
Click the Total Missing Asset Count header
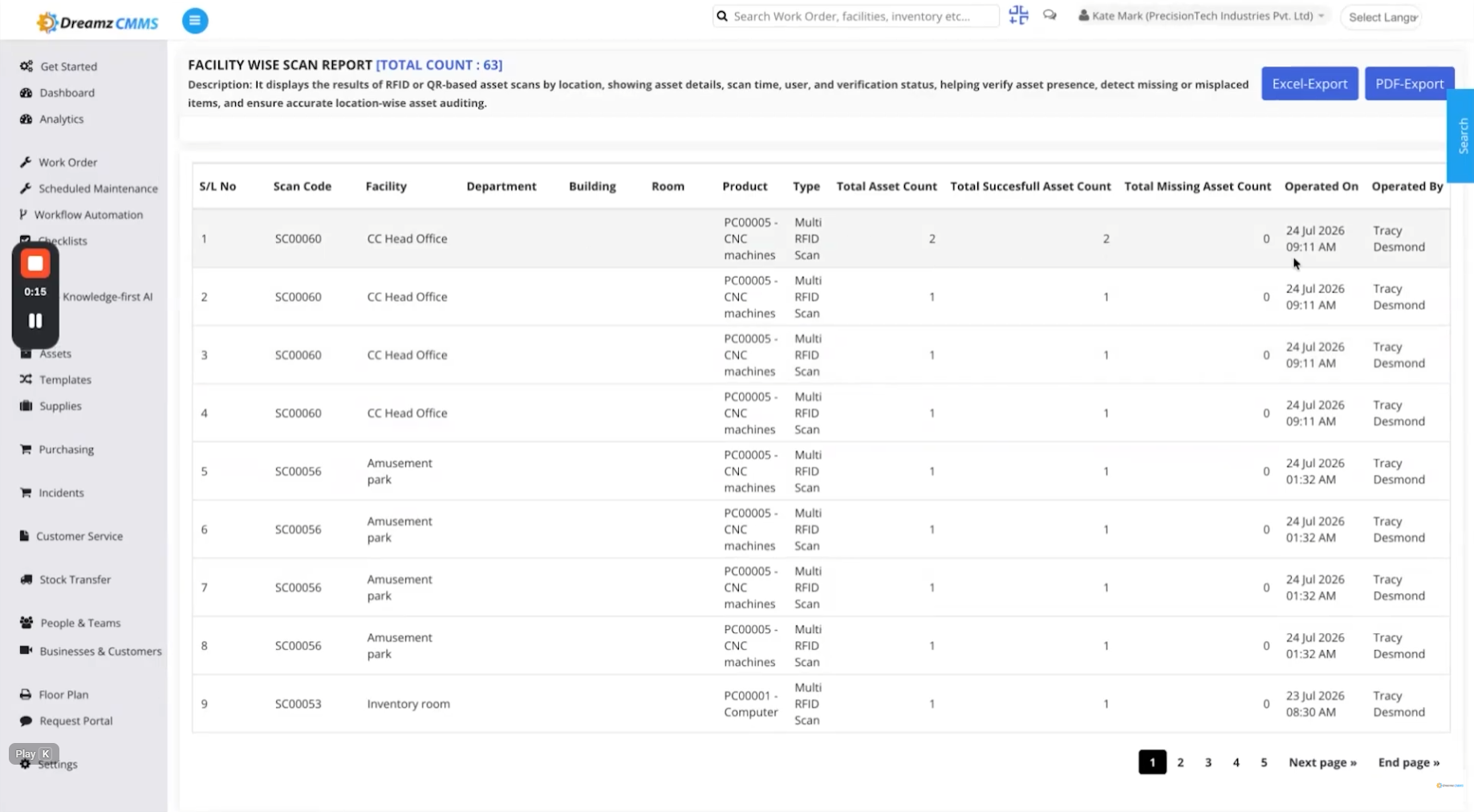1197,186
